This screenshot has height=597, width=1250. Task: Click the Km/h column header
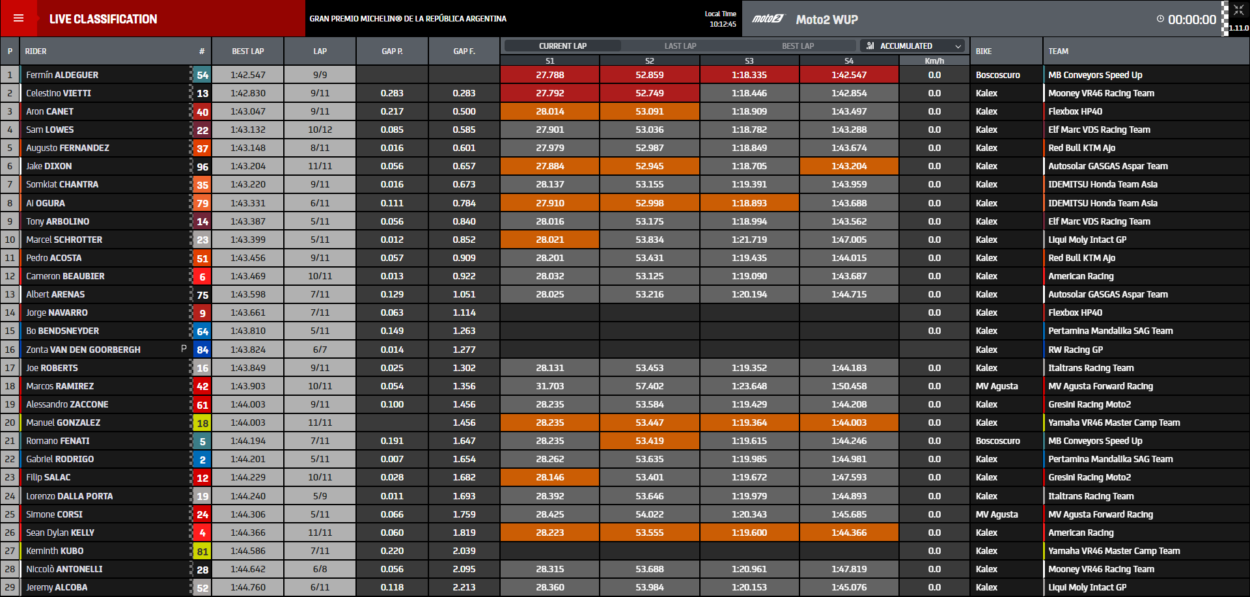tap(934, 61)
